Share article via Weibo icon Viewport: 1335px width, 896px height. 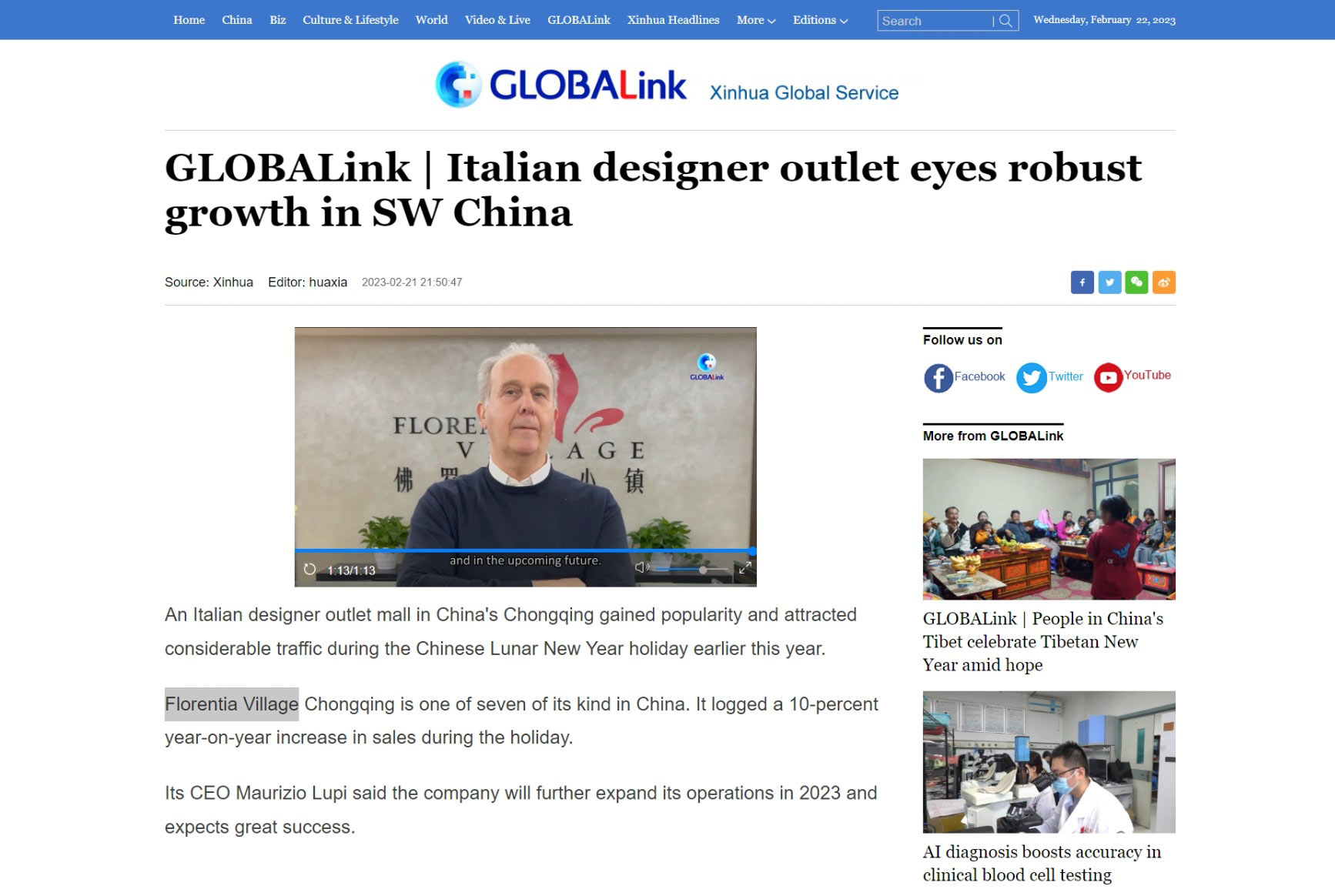click(x=1163, y=283)
